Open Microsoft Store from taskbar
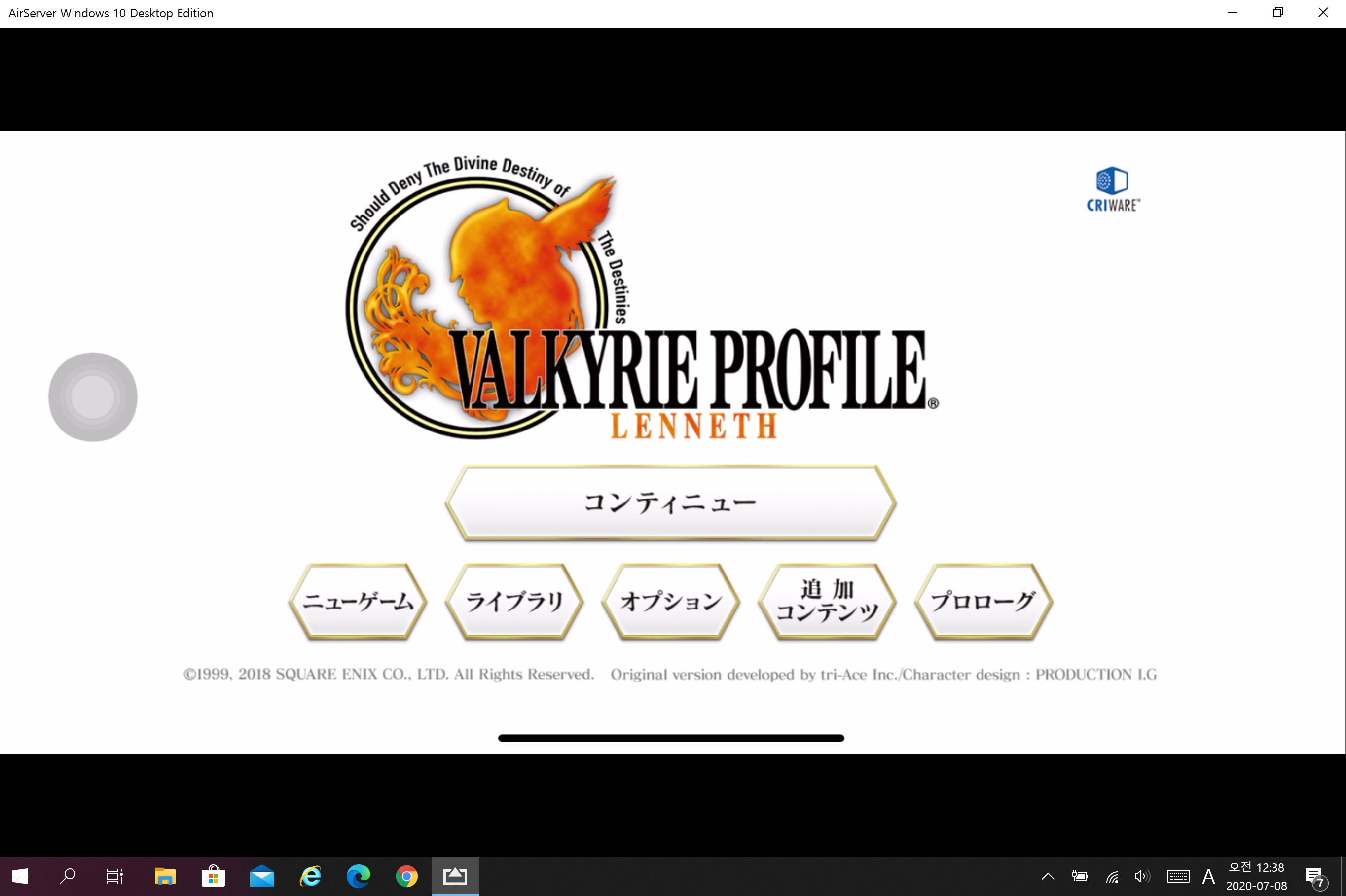The height and width of the screenshot is (896, 1346). pos(213,876)
